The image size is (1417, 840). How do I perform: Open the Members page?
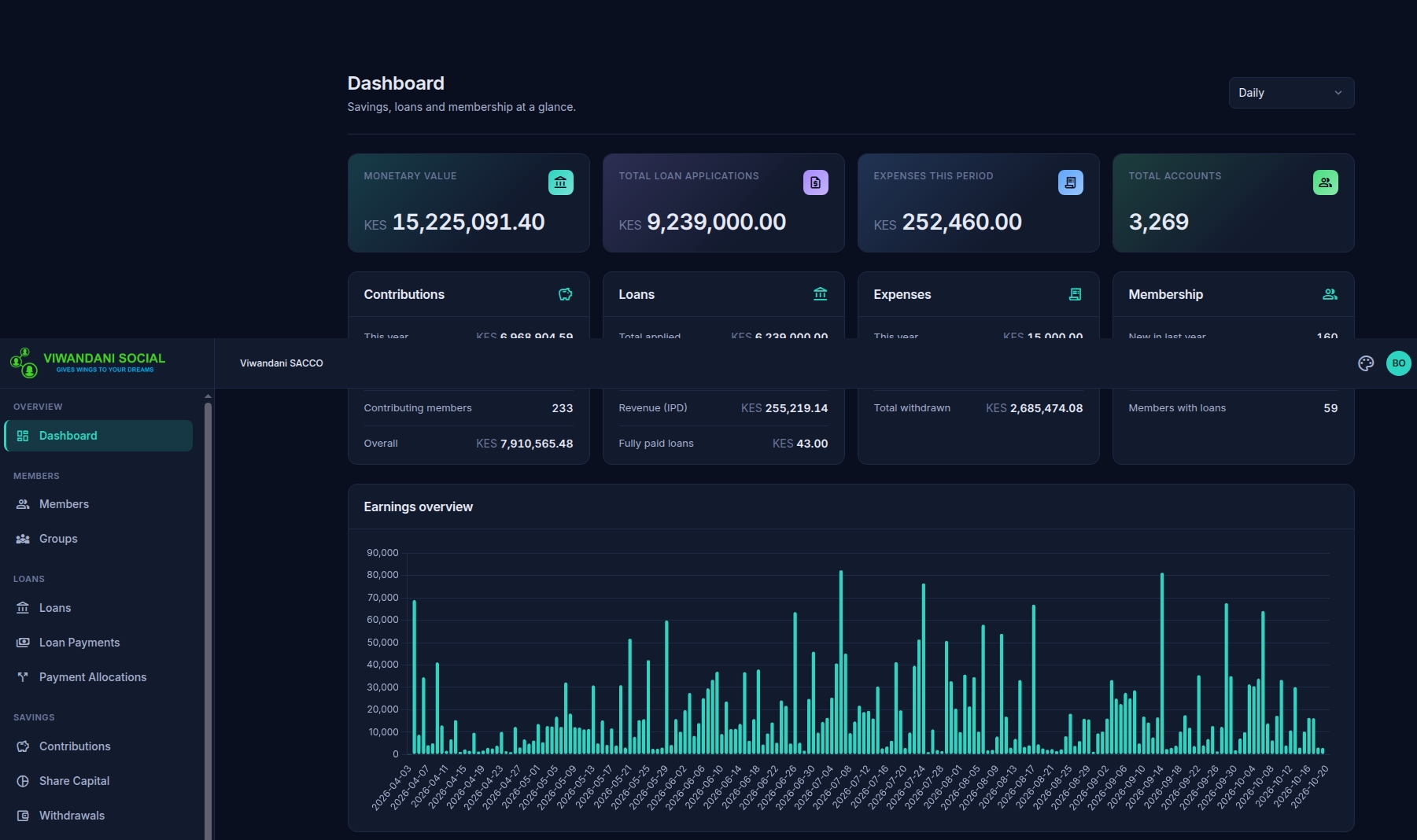[x=98, y=504]
